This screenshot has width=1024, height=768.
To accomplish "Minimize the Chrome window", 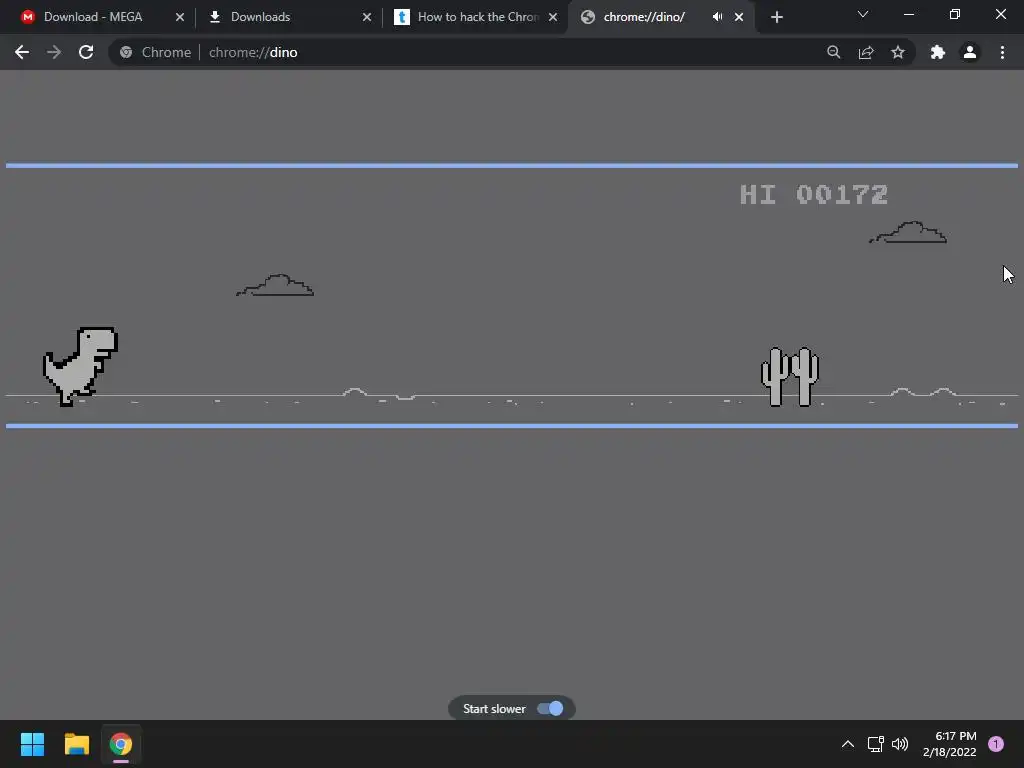I will (x=909, y=14).
